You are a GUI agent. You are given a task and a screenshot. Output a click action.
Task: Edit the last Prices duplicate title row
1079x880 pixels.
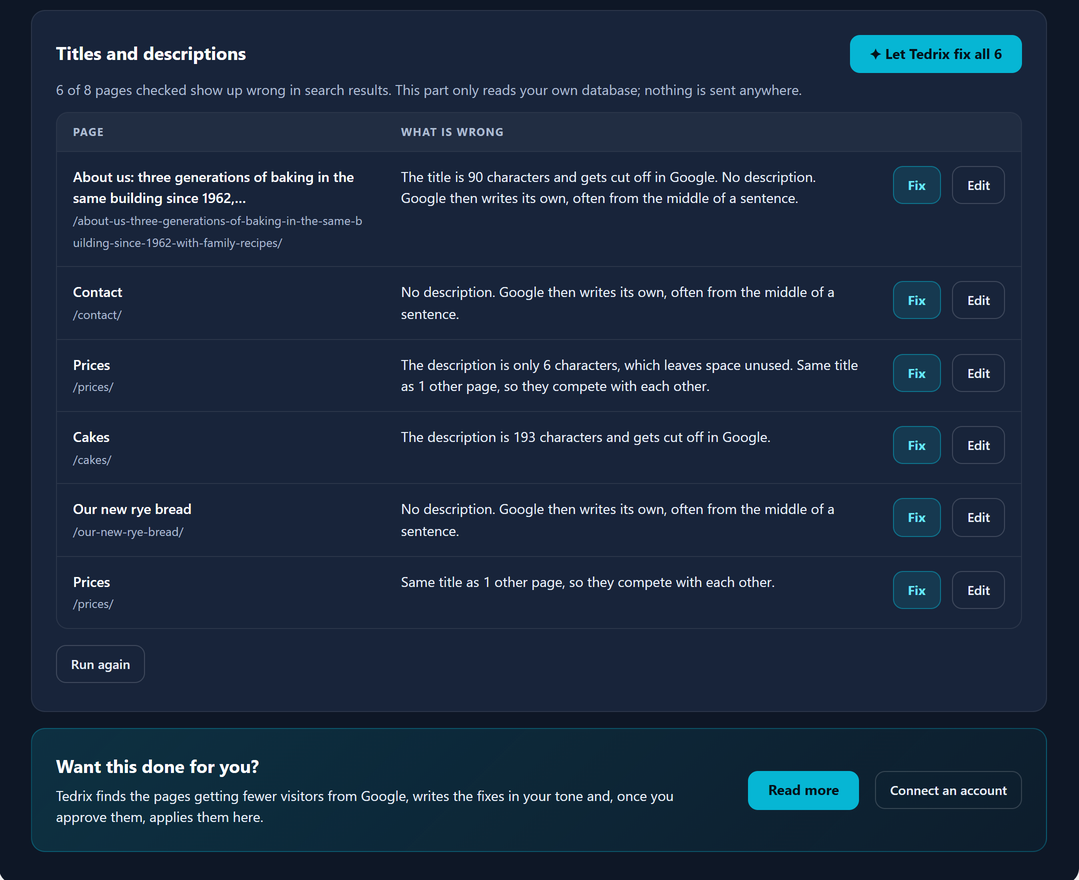pos(978,590)
